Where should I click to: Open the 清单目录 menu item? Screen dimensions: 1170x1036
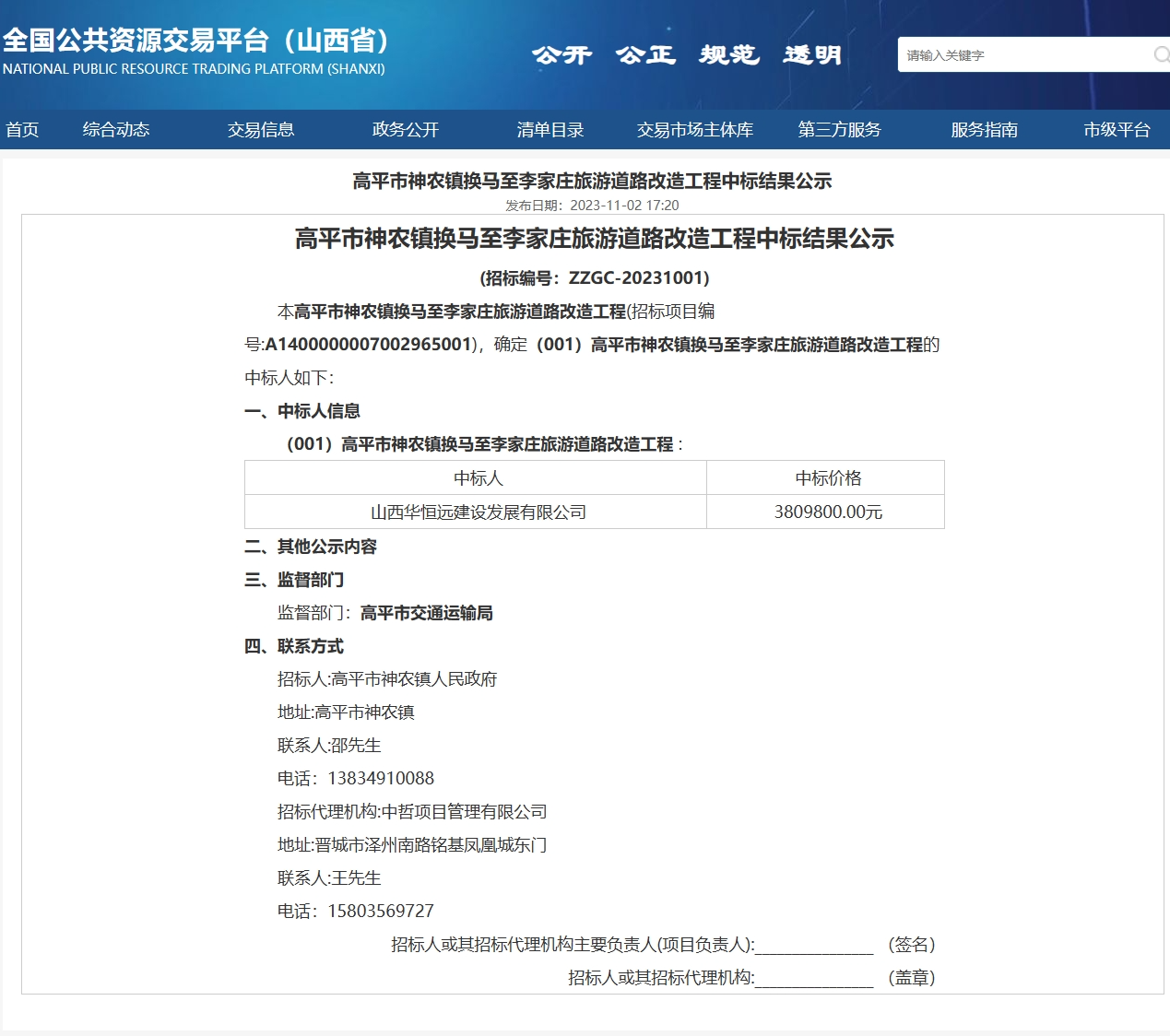(550, 130)
